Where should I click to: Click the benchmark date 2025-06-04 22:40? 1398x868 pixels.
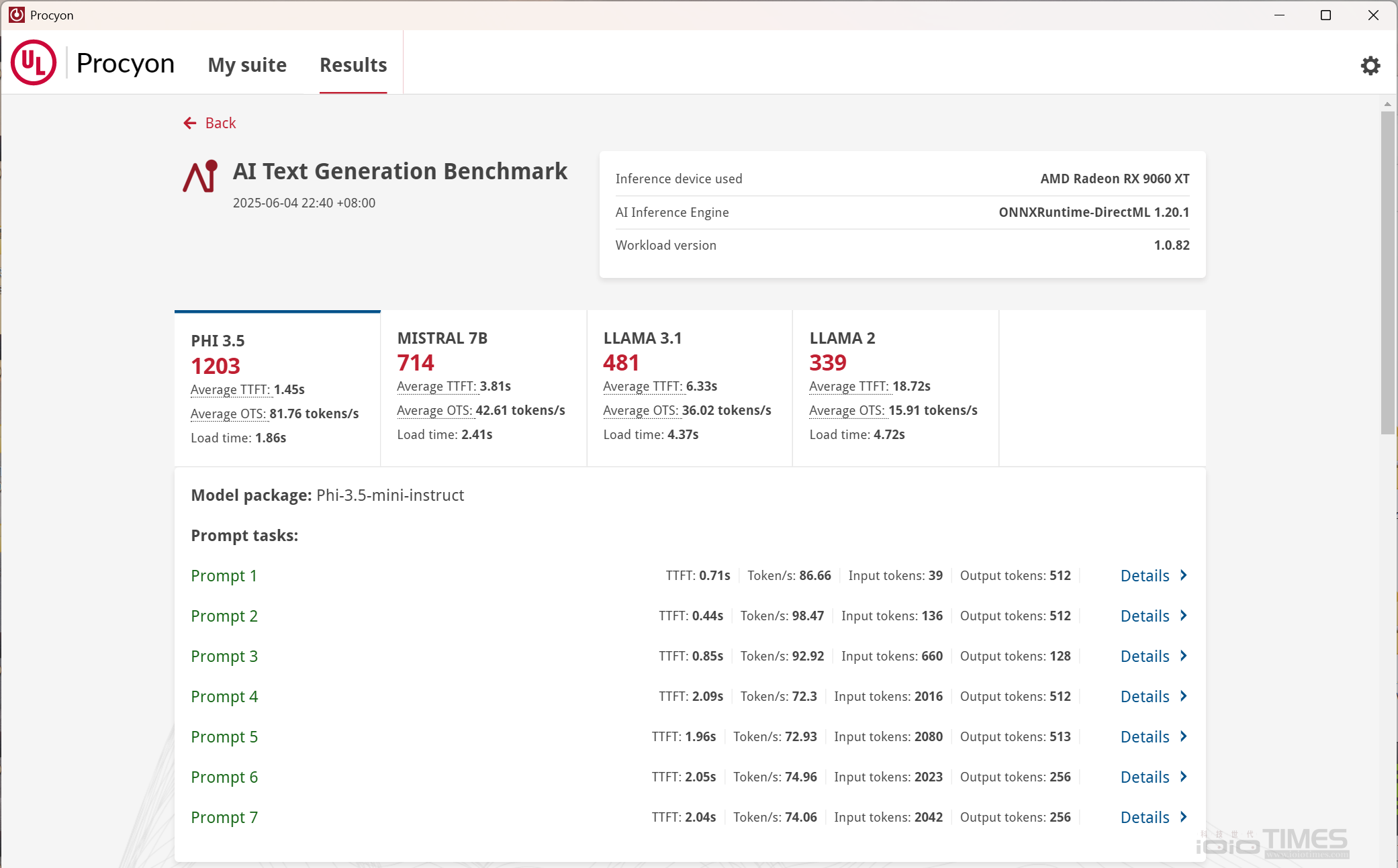click(x=304, y=203)
